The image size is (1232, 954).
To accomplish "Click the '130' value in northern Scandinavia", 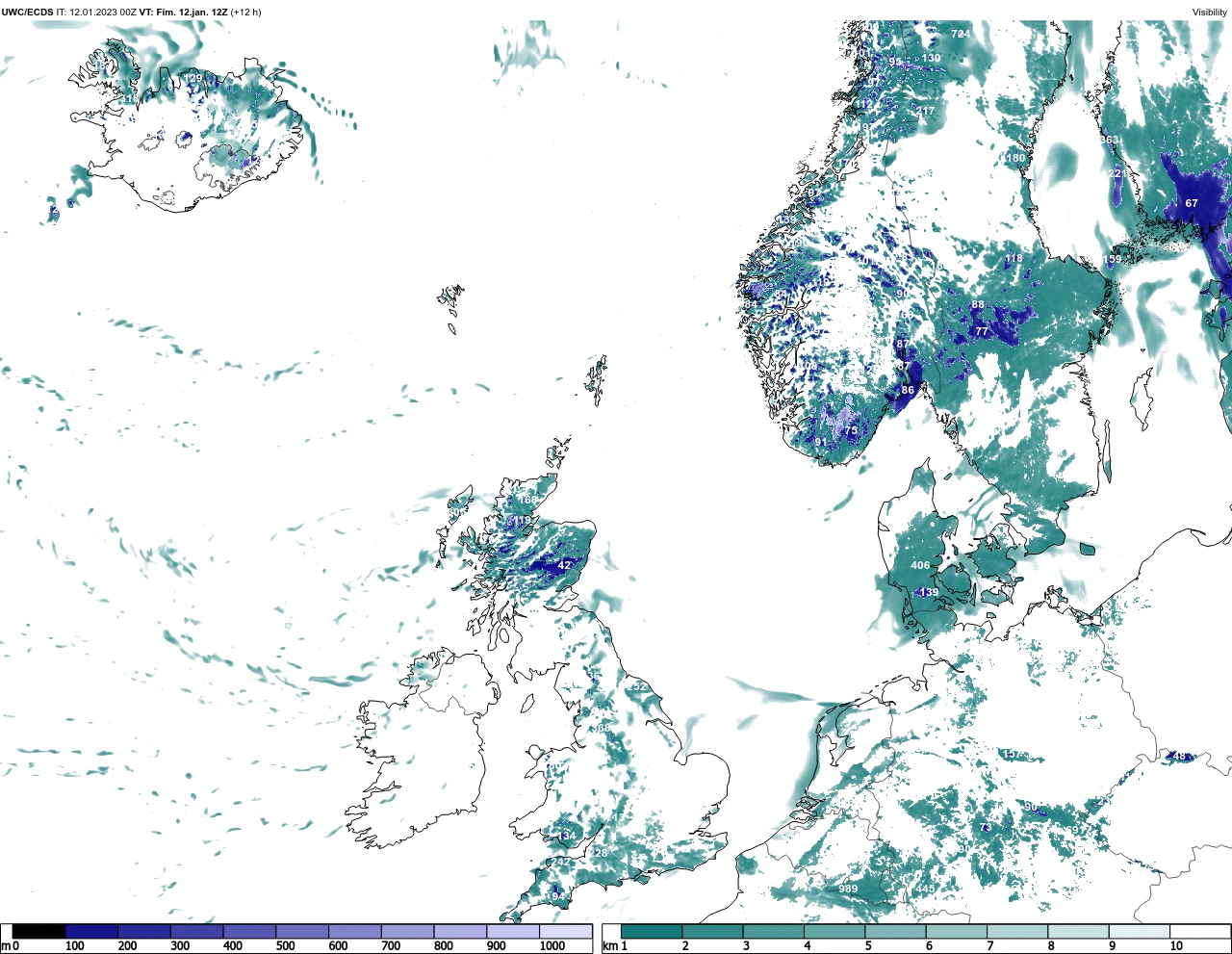I will pos(931,58).
